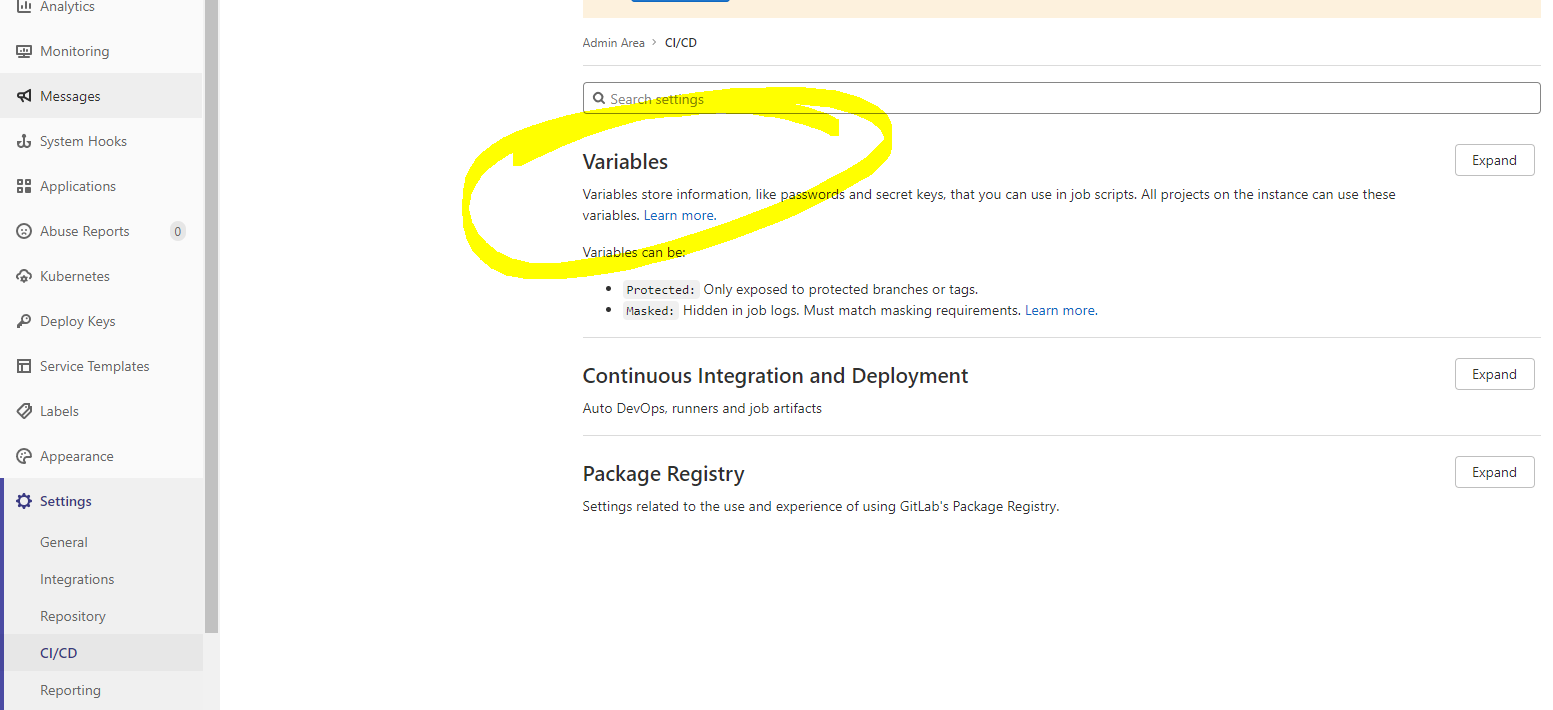Image resolution: width=1553 pixels, height=710 pixels.
Task: Expand the Variables section
Action: pos(1494,160)
